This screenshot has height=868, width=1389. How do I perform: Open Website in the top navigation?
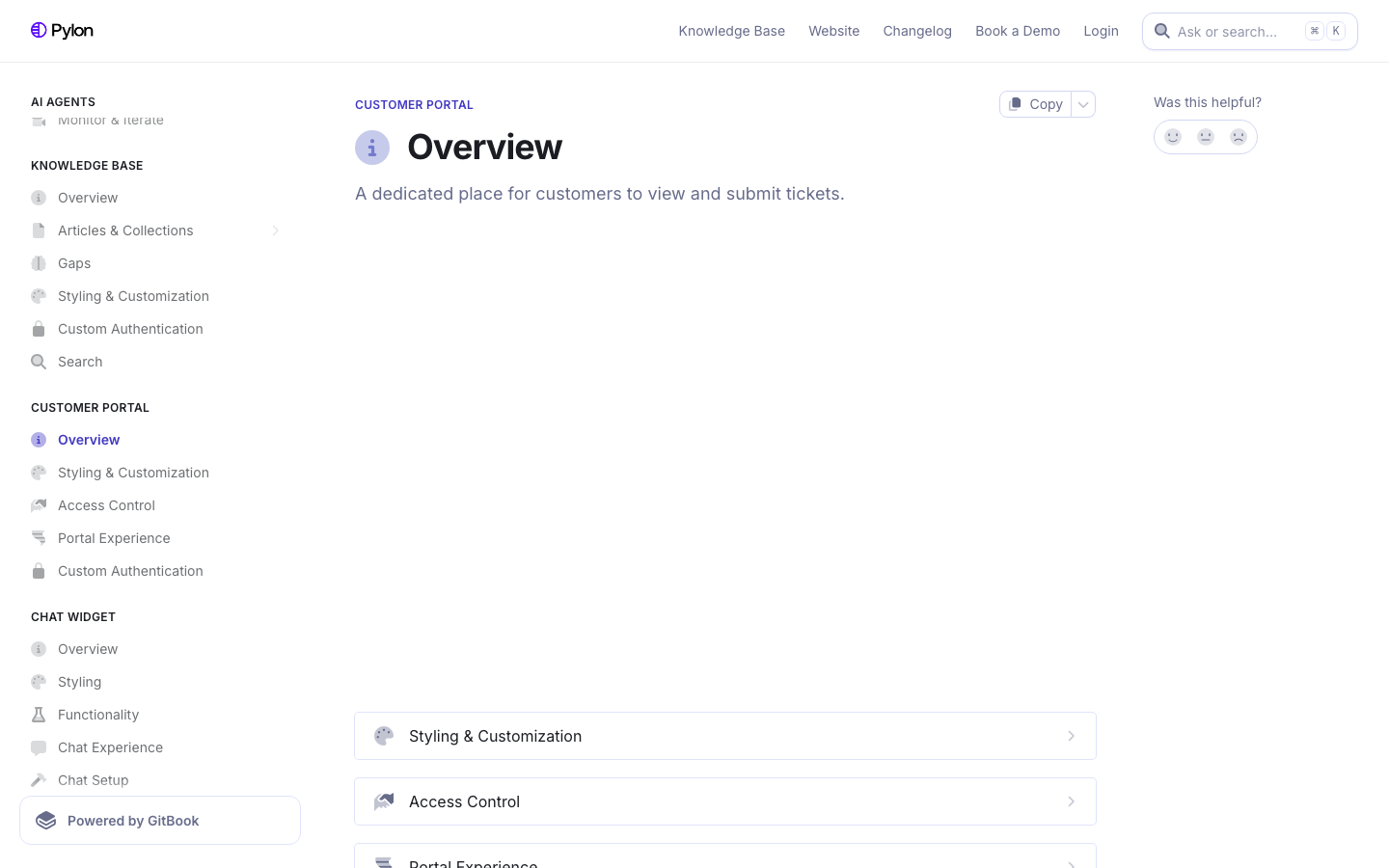click(833, 31)
